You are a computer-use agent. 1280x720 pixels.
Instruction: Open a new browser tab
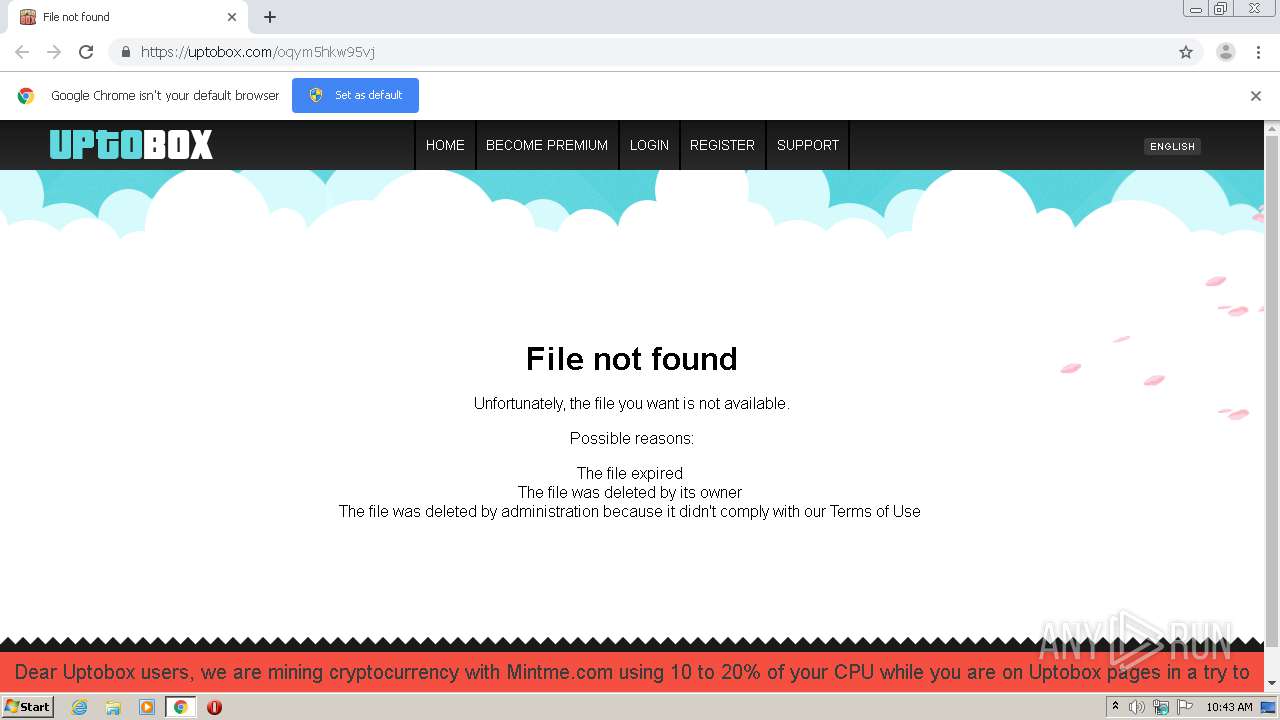pyautogui.click(x=270, y=17)
